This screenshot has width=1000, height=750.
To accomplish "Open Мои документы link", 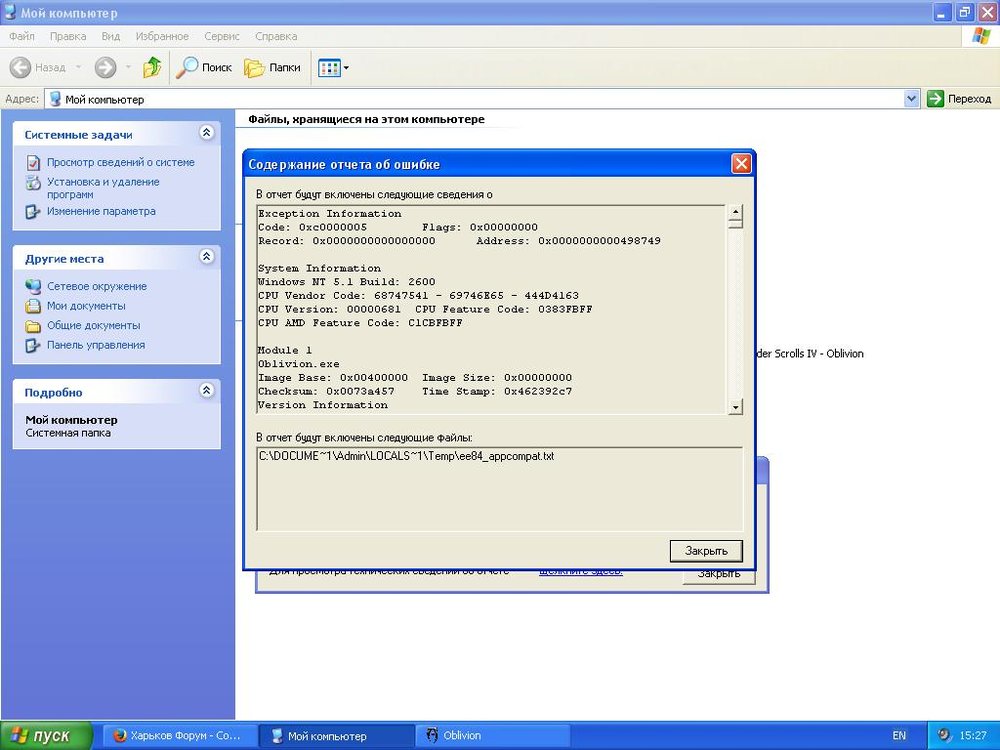I will [x=86, y=306].
